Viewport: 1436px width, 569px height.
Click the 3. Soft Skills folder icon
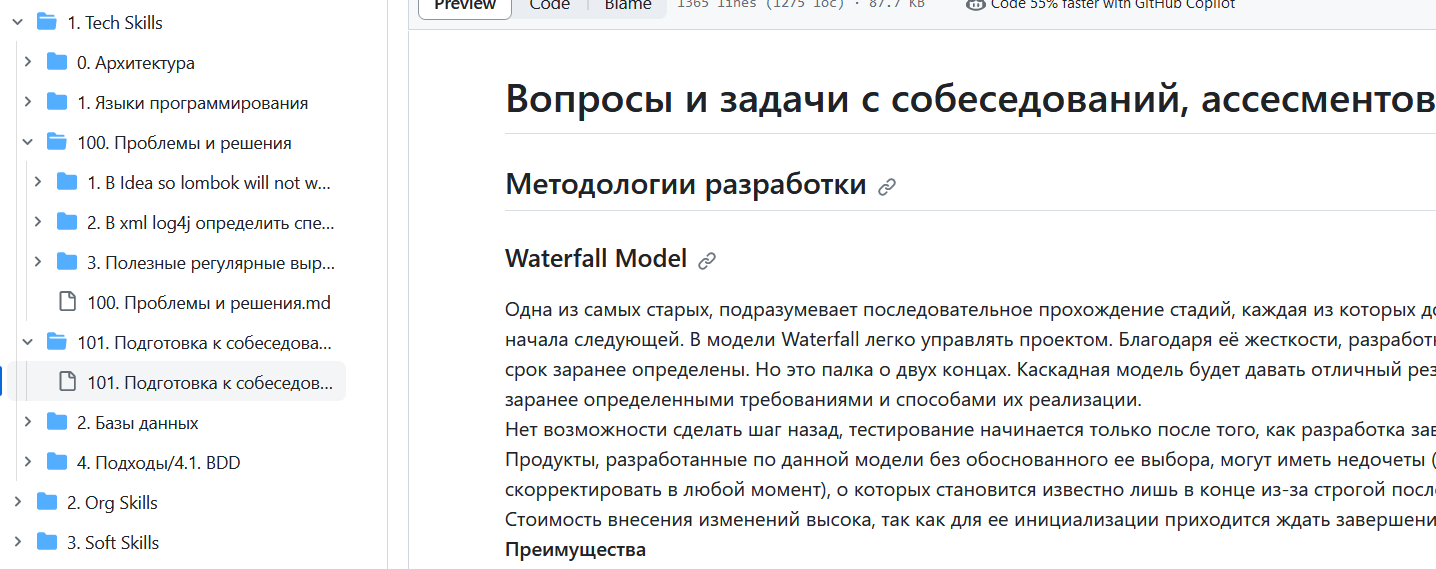[x=47, y=542]
